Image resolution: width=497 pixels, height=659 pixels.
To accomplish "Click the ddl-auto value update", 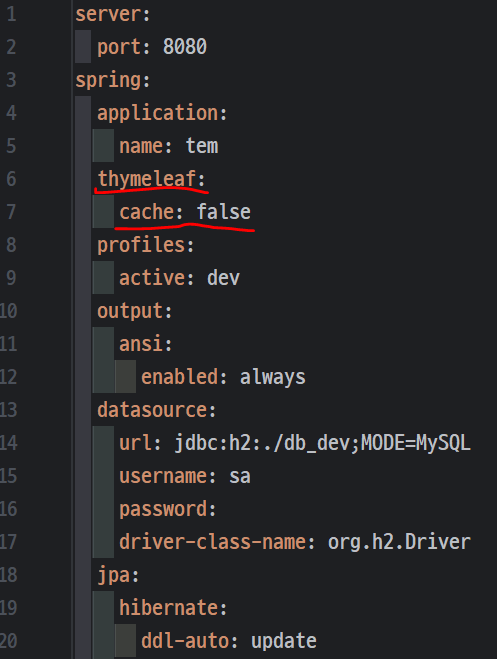I will pyautogui.click(x=284, y=641).
